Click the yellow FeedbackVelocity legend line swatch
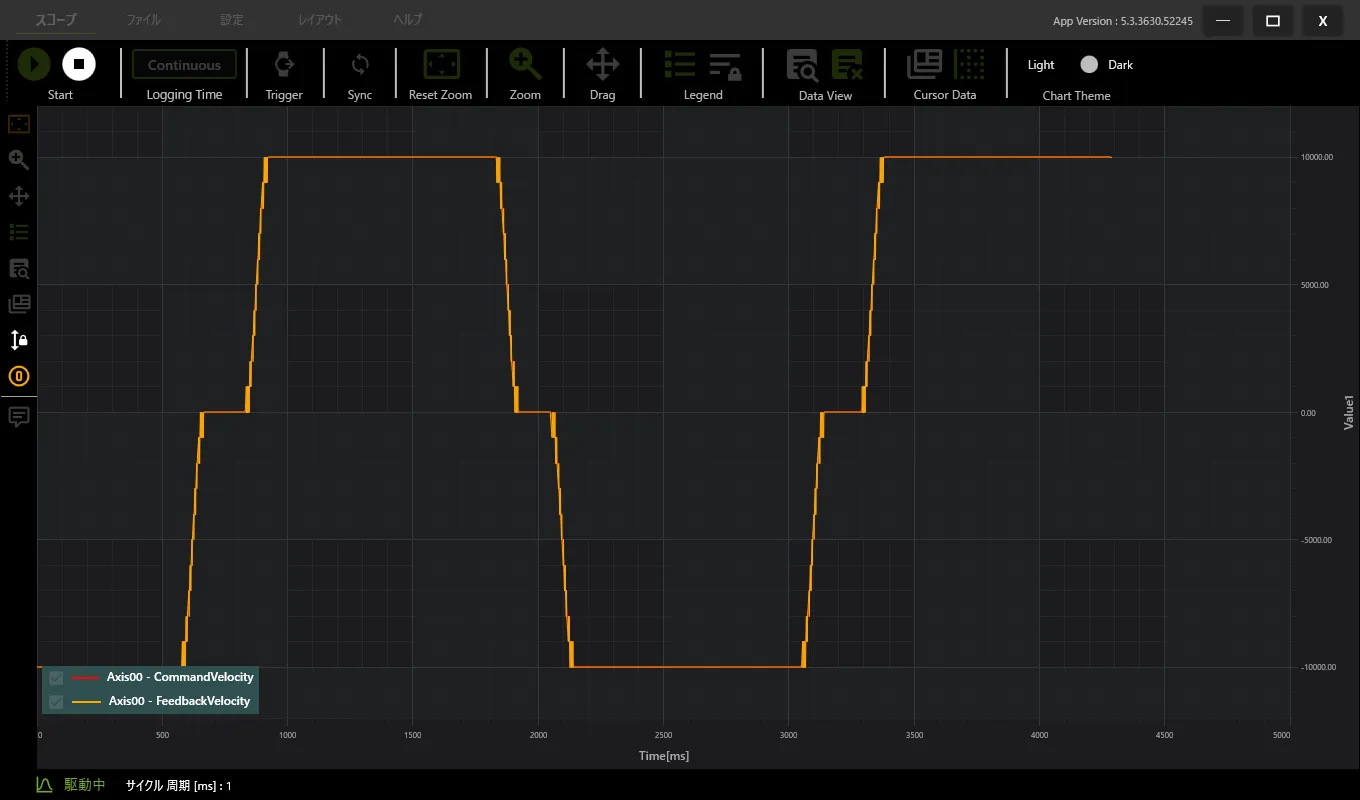 point(87,702)
